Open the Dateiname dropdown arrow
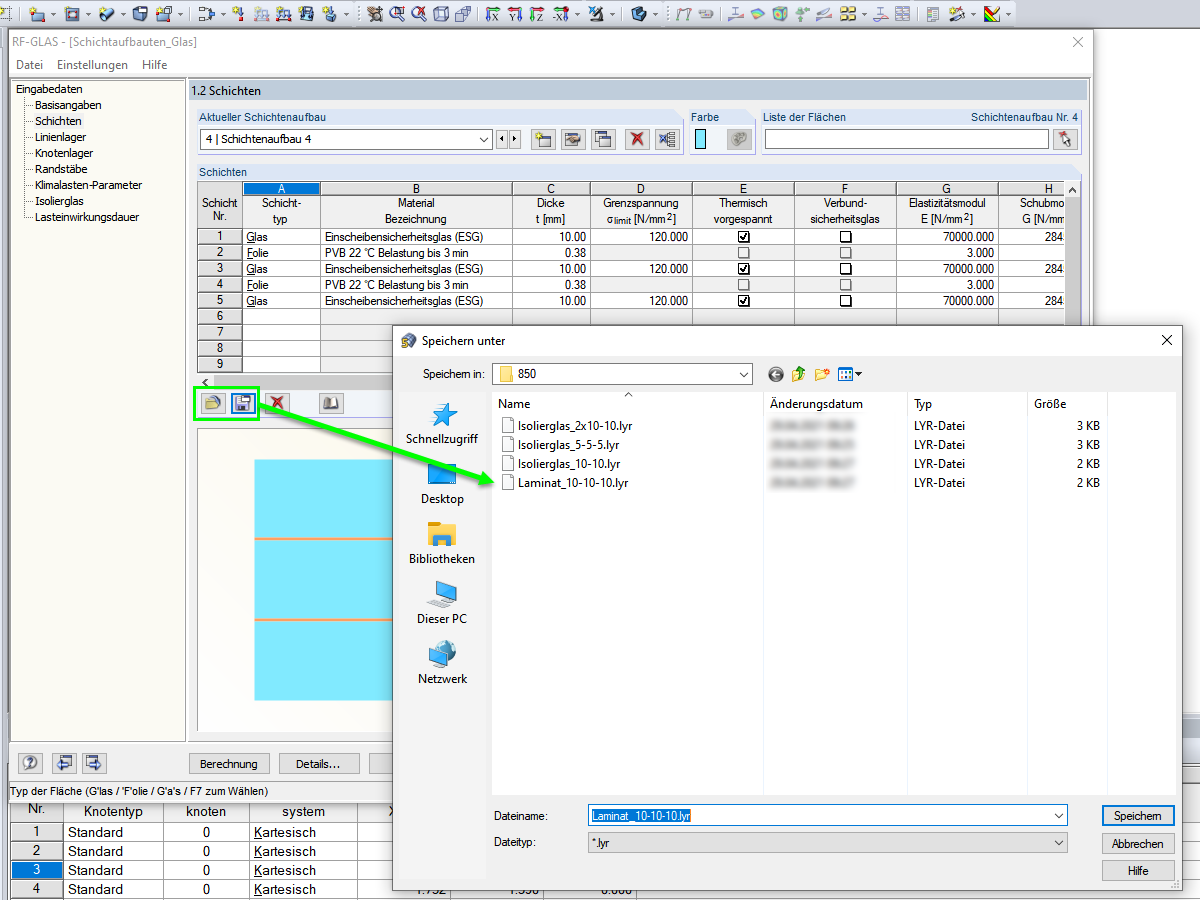This screenshot has width=1200, height=900. pyautogui.click(x=1059, y=816)
